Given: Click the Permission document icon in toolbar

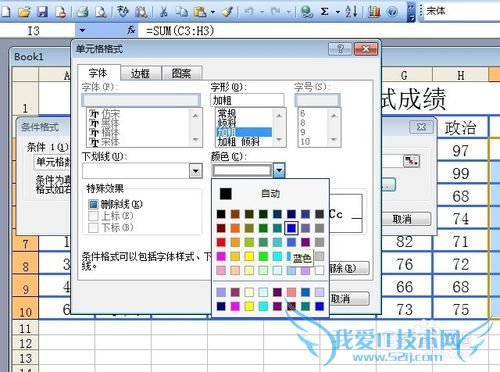Looking at the screenshot, I should click(61, 12).
